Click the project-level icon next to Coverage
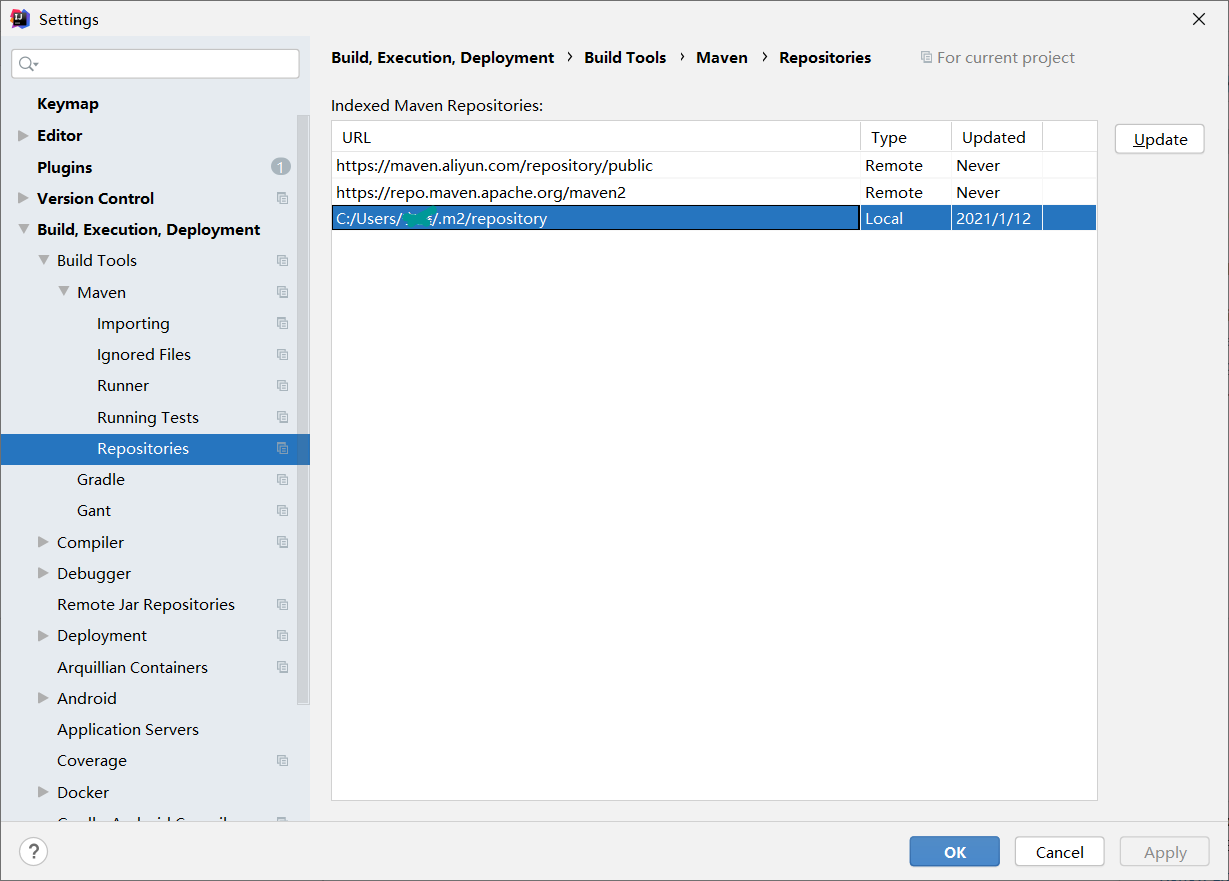 click(282, 760)
